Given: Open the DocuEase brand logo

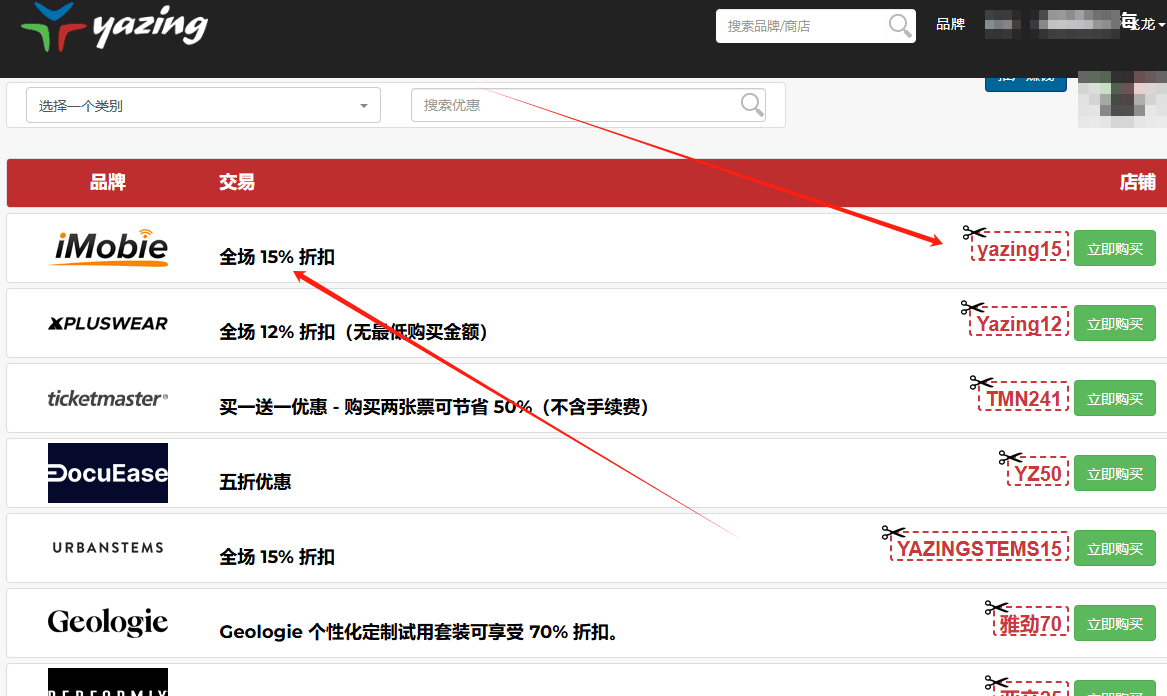Looking at the screenshot, I should click(108, 473).
